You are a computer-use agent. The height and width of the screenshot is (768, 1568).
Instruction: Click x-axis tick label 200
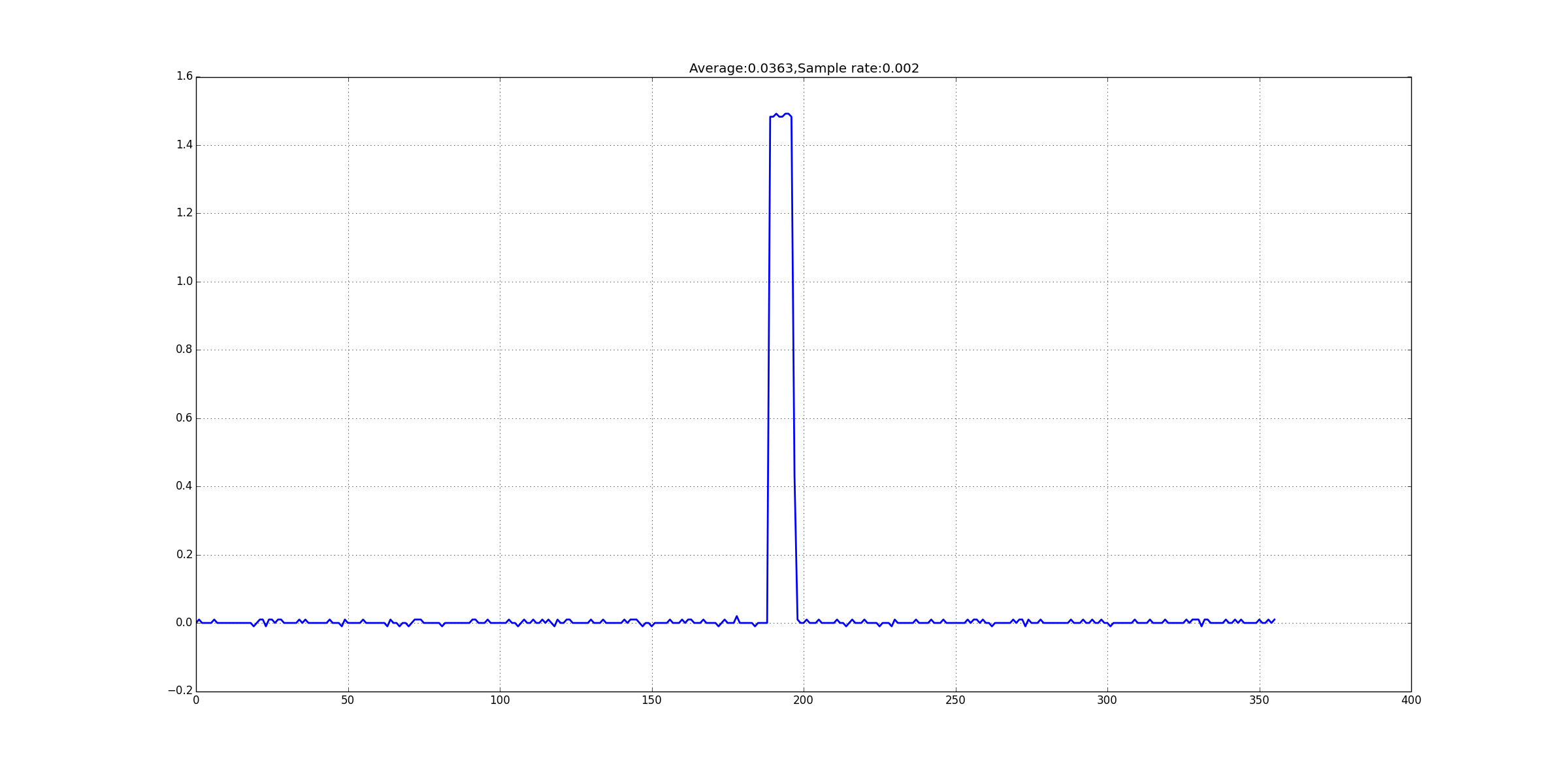pyautogui.click(x=804, y=700)
